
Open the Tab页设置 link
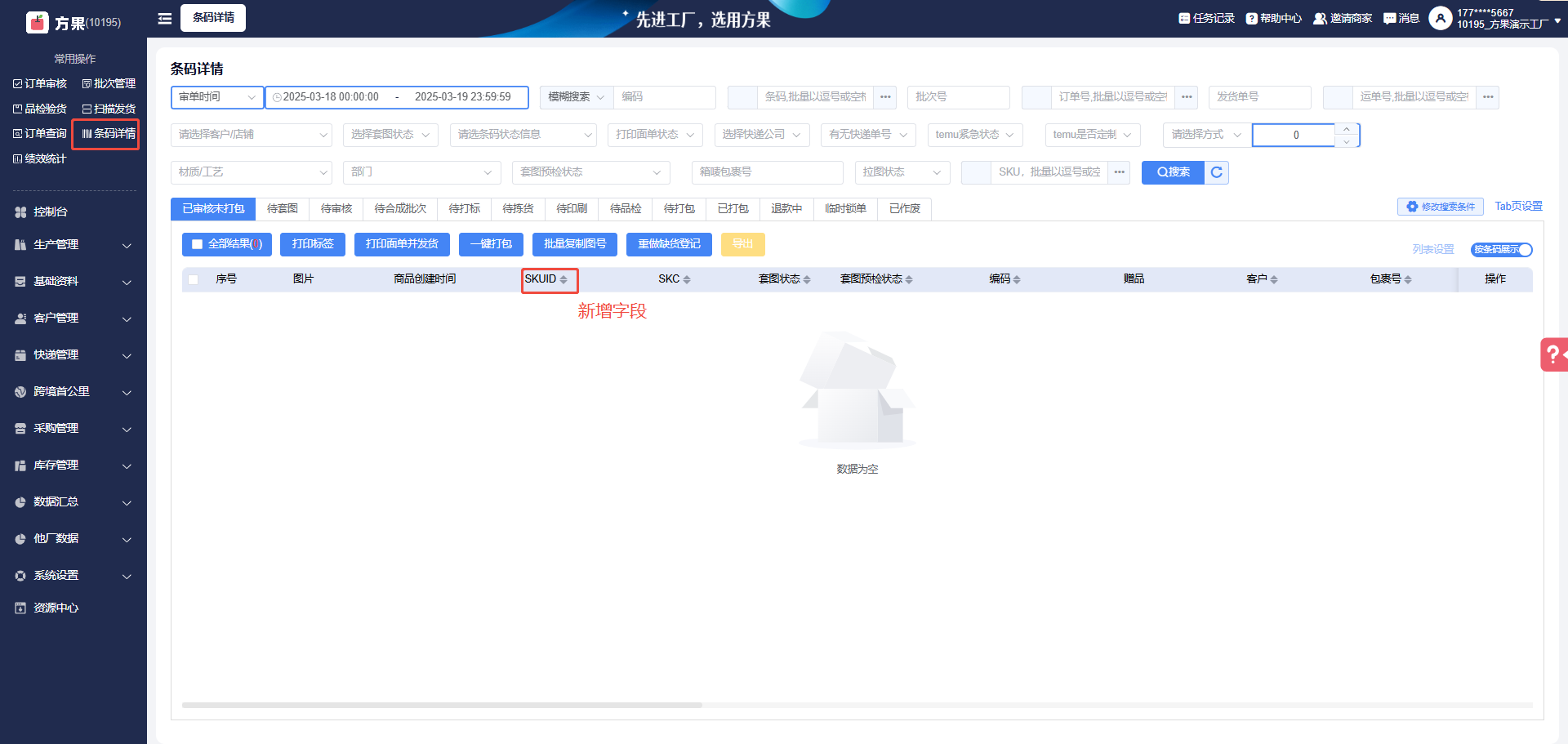(1518, 207)
